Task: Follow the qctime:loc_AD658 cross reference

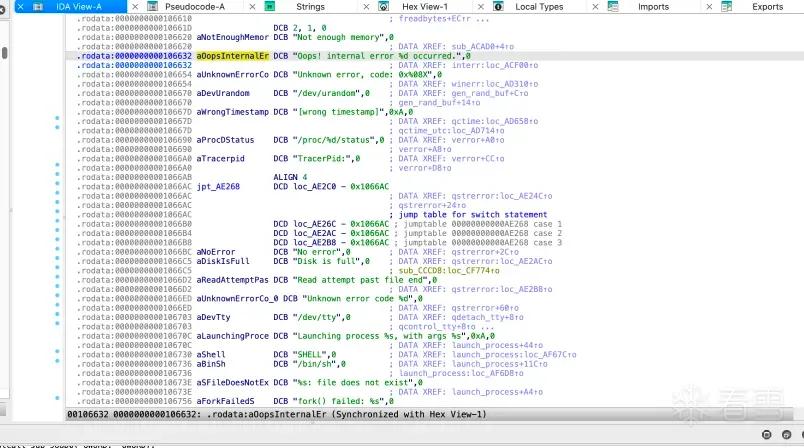Action: point(495,121)
